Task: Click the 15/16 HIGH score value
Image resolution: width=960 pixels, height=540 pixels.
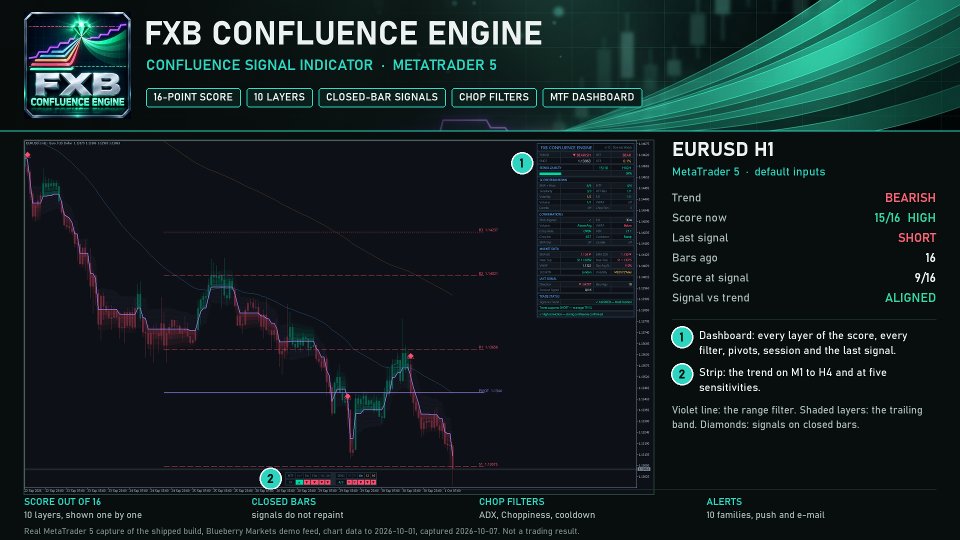Action: click(x=905, y=218)
